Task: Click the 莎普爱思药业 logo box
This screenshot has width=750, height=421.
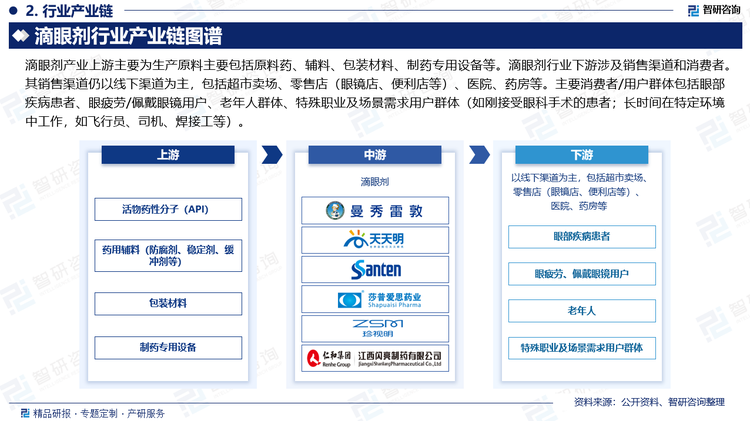Action: 375,299
